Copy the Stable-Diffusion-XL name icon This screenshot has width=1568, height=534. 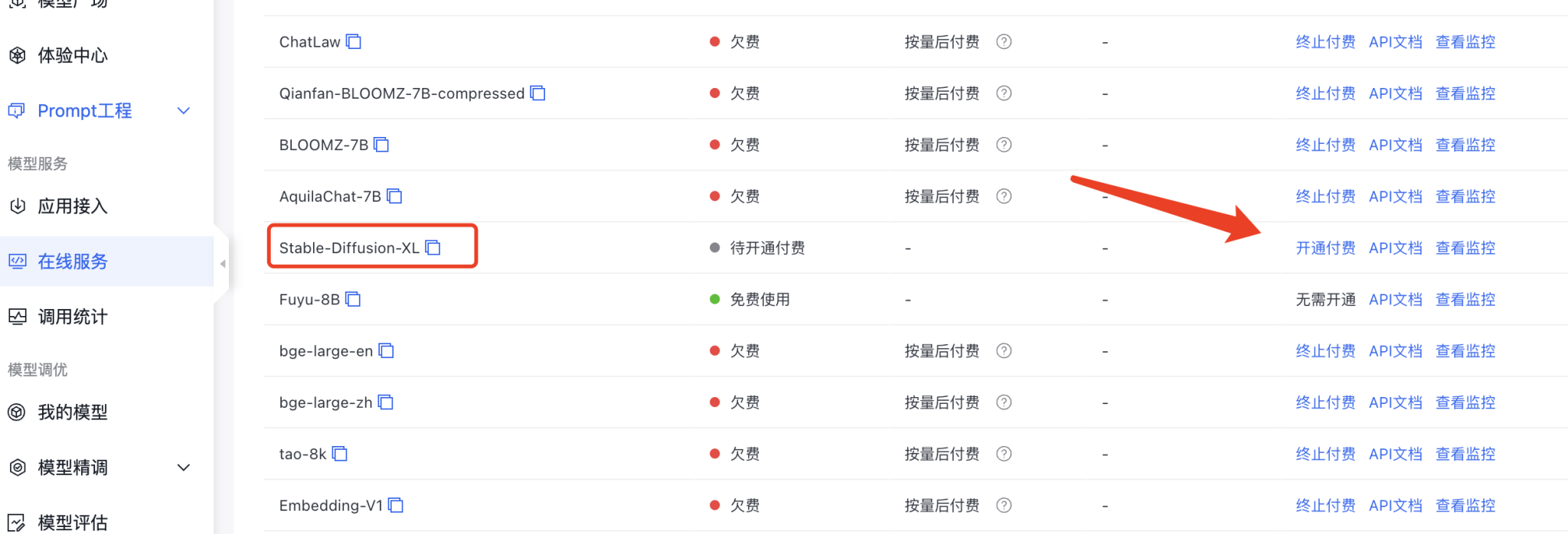point(433,248)
